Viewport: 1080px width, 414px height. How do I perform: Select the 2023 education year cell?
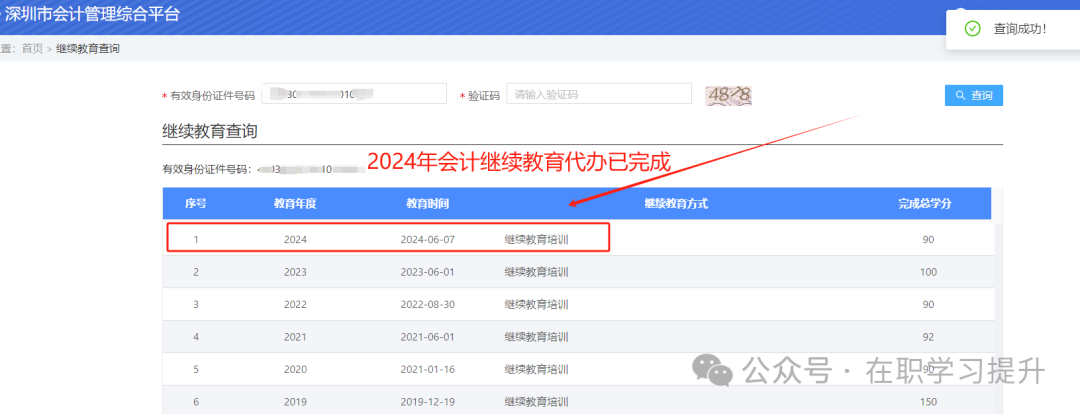click(x=295, y=272)
